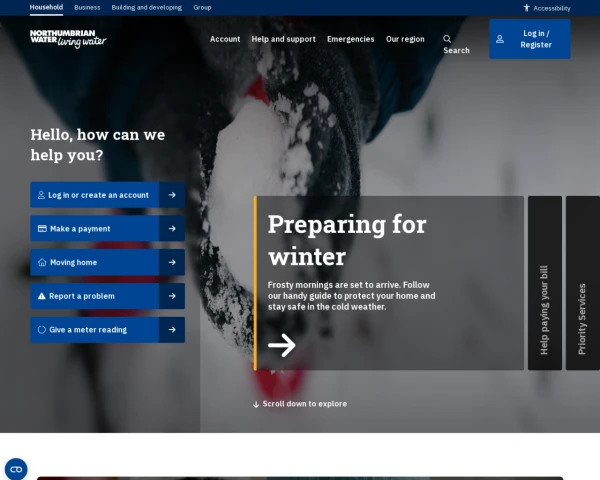This screenshot has height=480, width=600.
Task: Open the Accessibility link
Action: pyautogui.click(x=552, y=8)
